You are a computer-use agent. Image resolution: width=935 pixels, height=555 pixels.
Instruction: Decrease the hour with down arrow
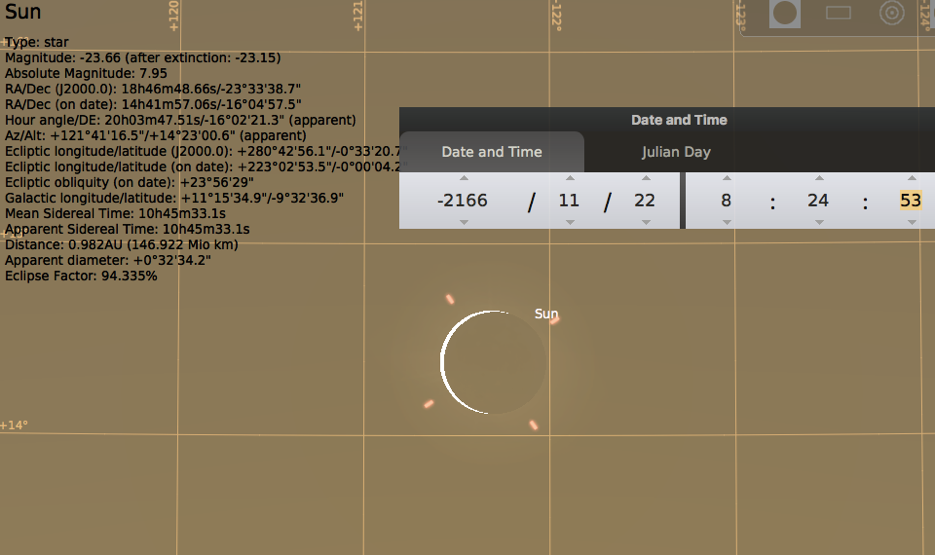click(x=726, y=222)
